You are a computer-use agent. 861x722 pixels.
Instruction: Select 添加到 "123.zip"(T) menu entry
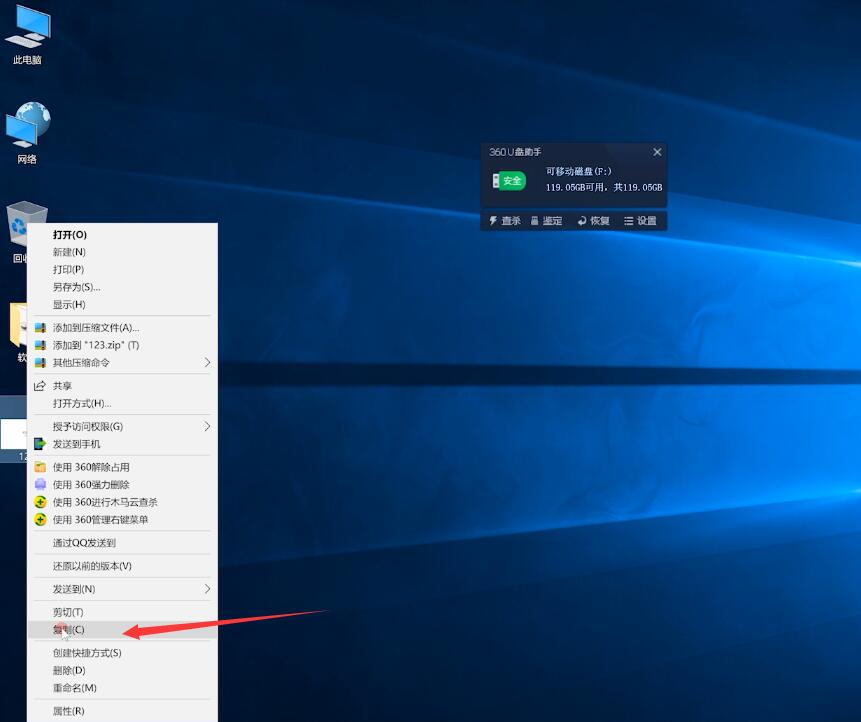pyautogui.click(x=122, y=345)
